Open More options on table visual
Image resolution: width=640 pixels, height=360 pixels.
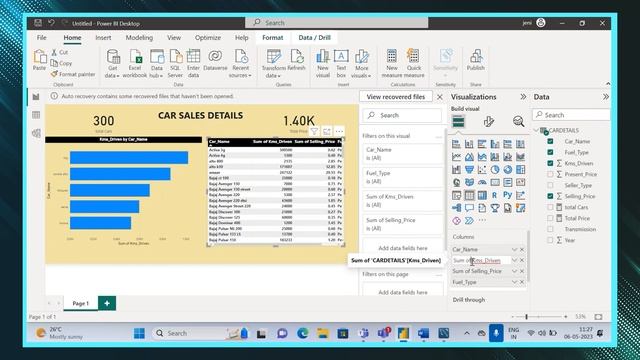339,131
